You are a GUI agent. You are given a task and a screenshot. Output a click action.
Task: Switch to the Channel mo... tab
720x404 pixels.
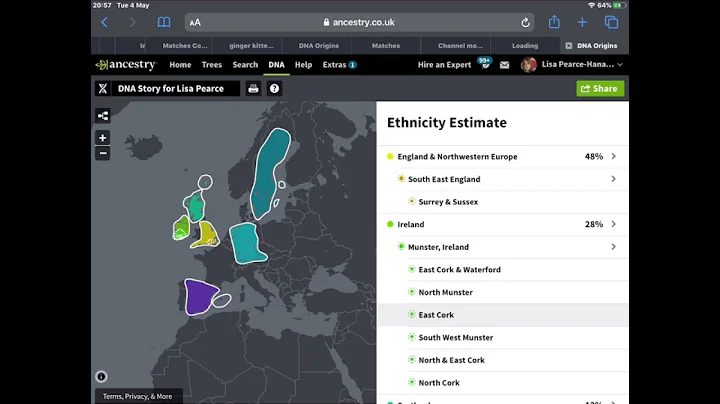tap(460, 45)
